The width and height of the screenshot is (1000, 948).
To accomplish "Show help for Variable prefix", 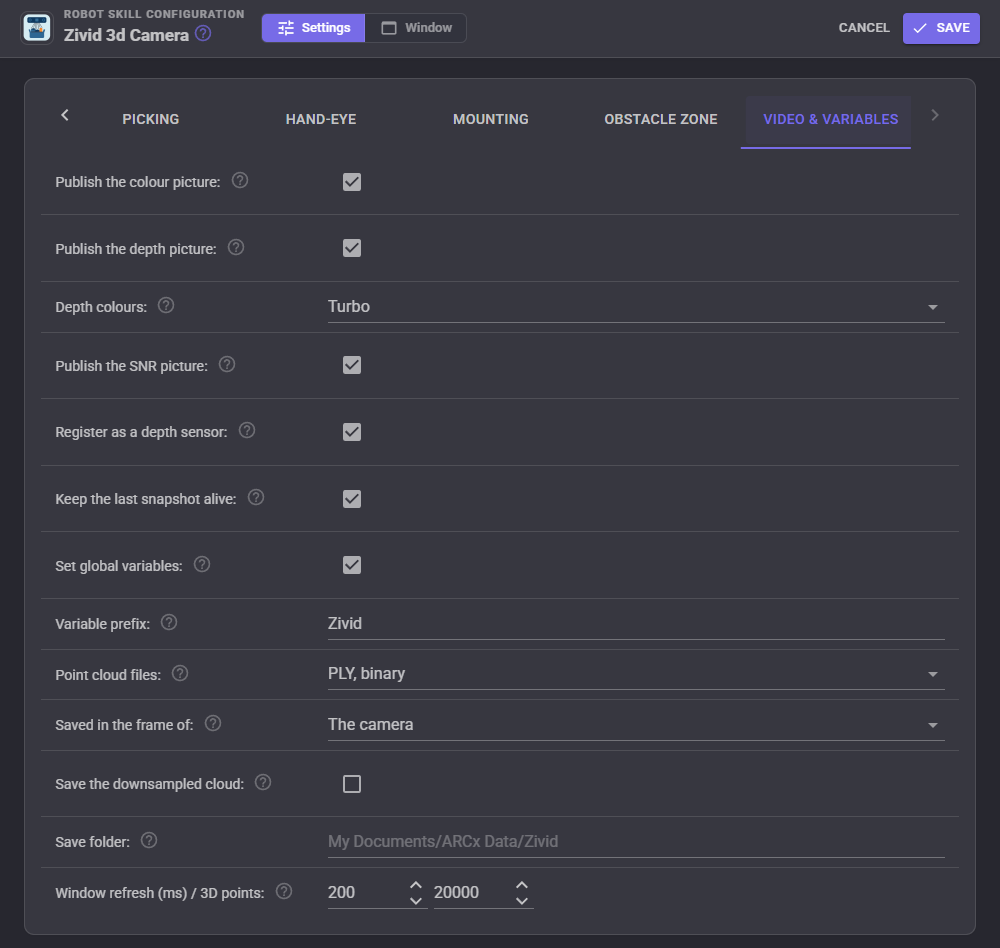I will [169, 623].
